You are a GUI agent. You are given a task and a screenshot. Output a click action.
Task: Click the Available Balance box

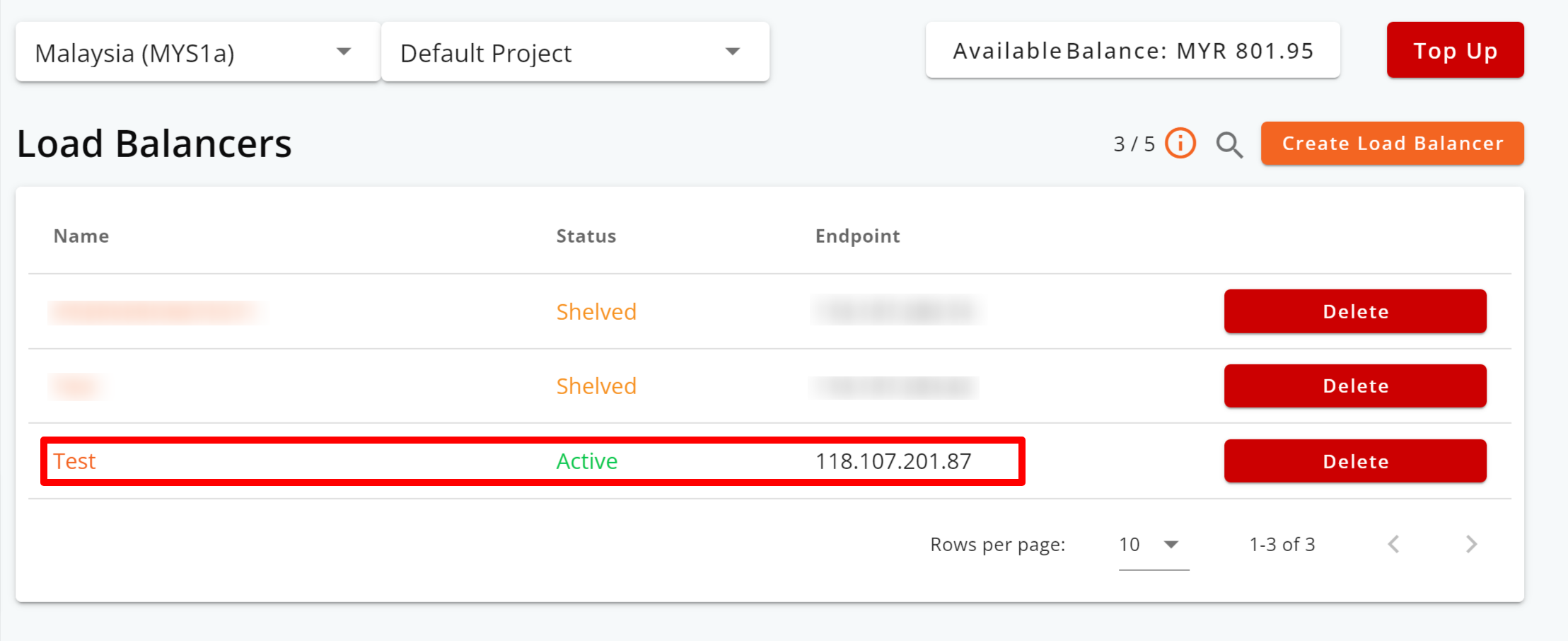[1133, 50]
